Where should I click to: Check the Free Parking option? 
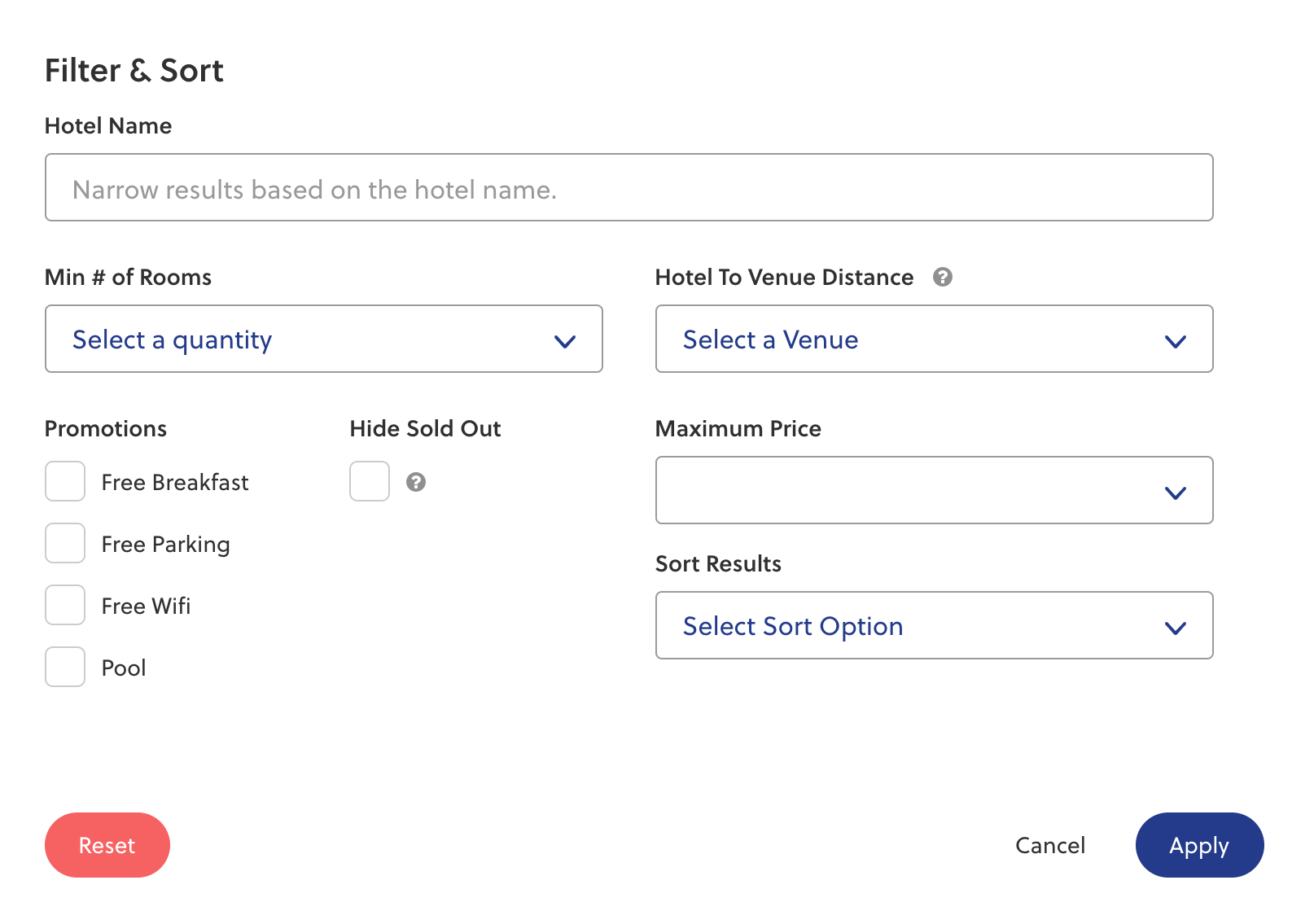[x=65, y=543]
